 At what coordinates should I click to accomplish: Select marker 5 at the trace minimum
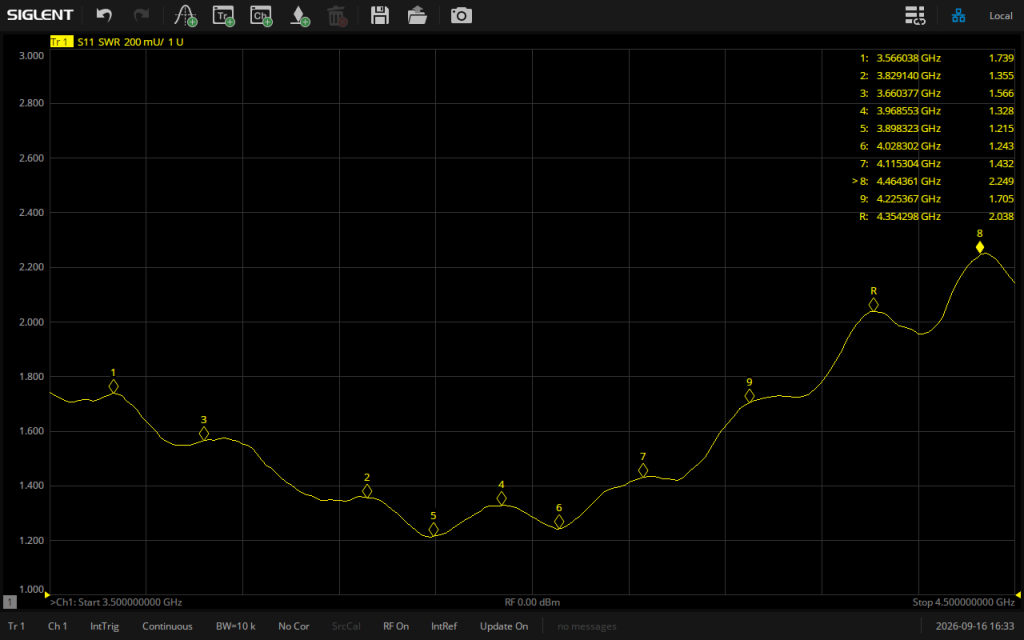point(434,530)
